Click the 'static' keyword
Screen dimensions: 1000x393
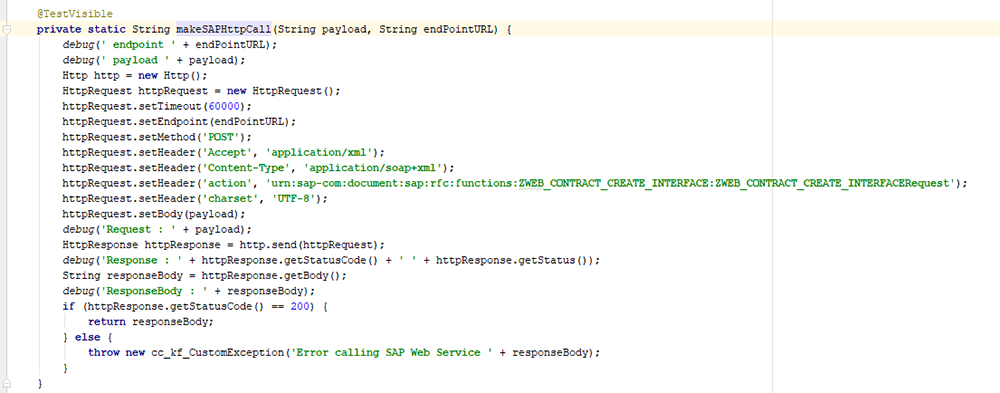coord(106,29)
